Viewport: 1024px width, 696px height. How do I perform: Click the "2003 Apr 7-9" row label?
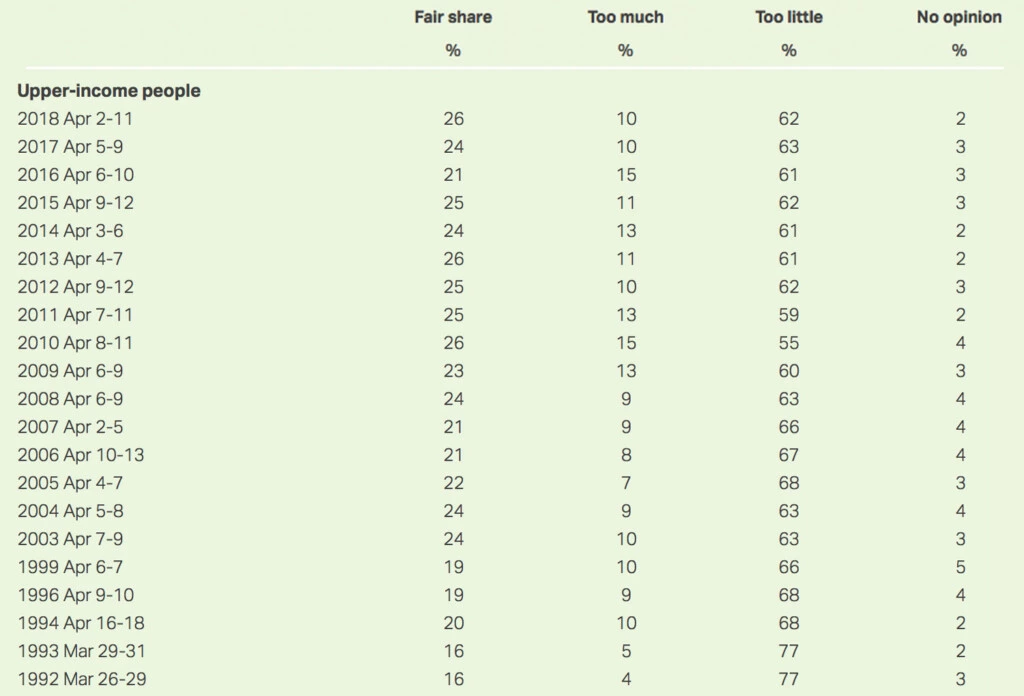click(71, 539)
